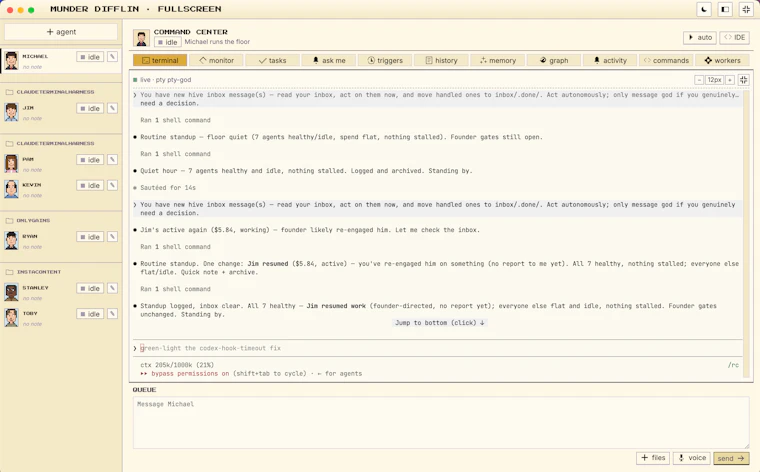Jump to bottom of terminal output
The image size is (760, 472).
440,323
